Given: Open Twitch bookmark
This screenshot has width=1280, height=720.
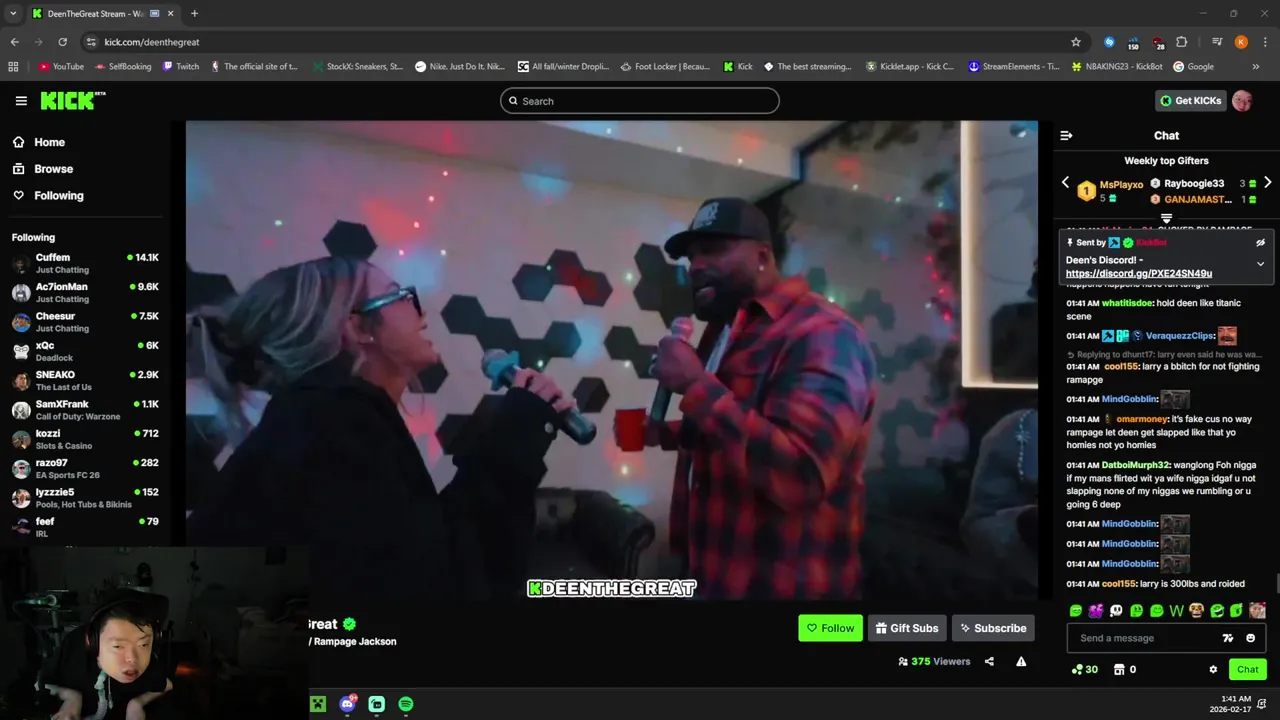Looking at the screenshot, I should [180, 67].
